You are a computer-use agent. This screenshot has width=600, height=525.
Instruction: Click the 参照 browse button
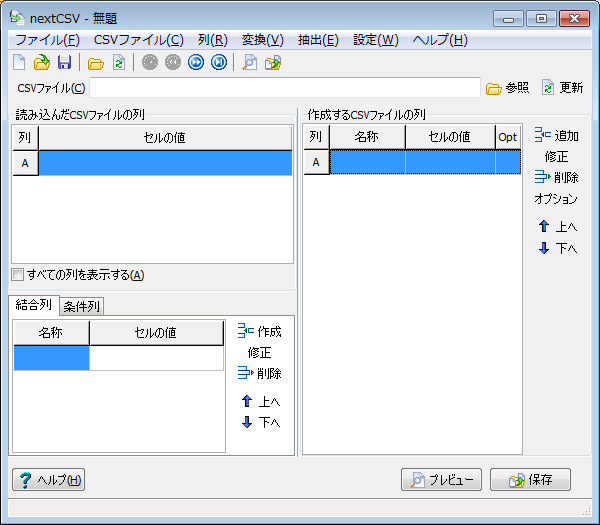(x=508, y=88)
